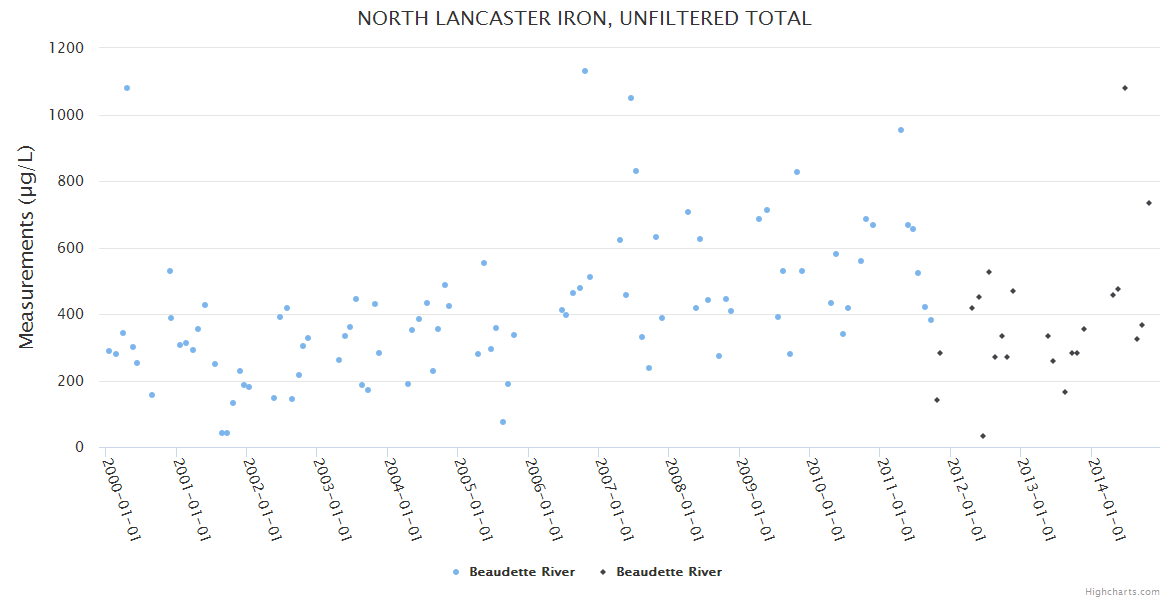
Task: Toggle black-diamond Beaudette River series label in legend
Action: point(669,572)
